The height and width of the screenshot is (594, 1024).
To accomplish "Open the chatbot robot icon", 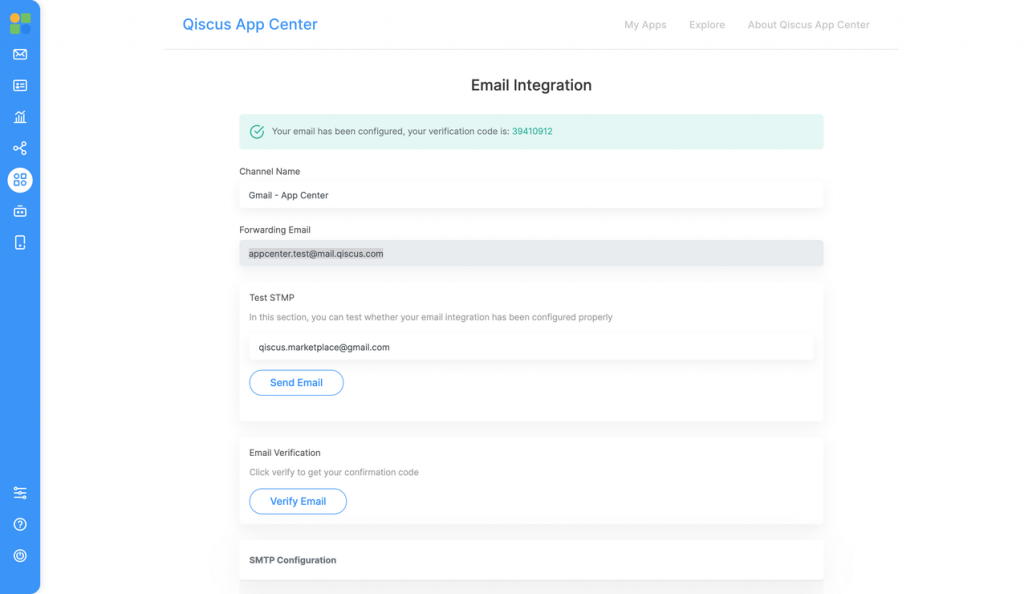I will tap(20, 211).
